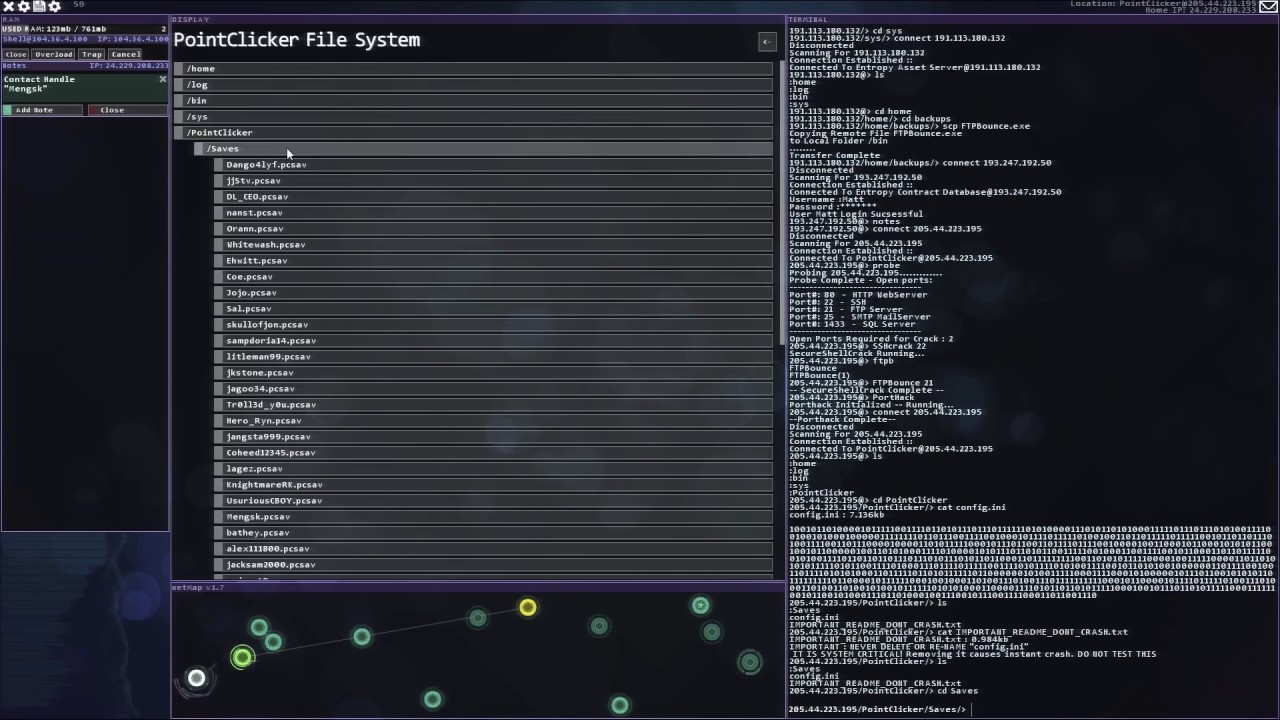Close the shell in RAM panel
Viewport: 1280px width, 720px height.
[16, 54]
